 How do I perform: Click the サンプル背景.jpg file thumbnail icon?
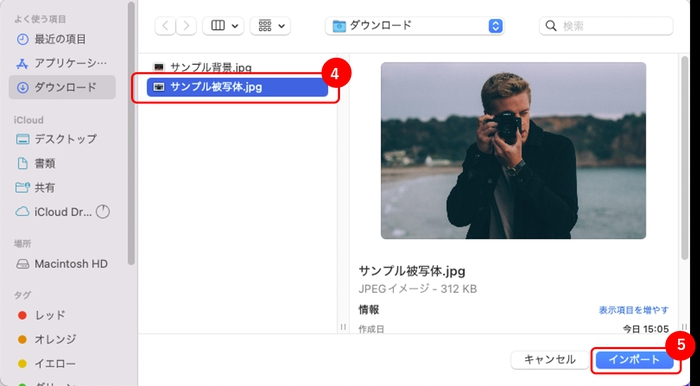click(158, 67)
